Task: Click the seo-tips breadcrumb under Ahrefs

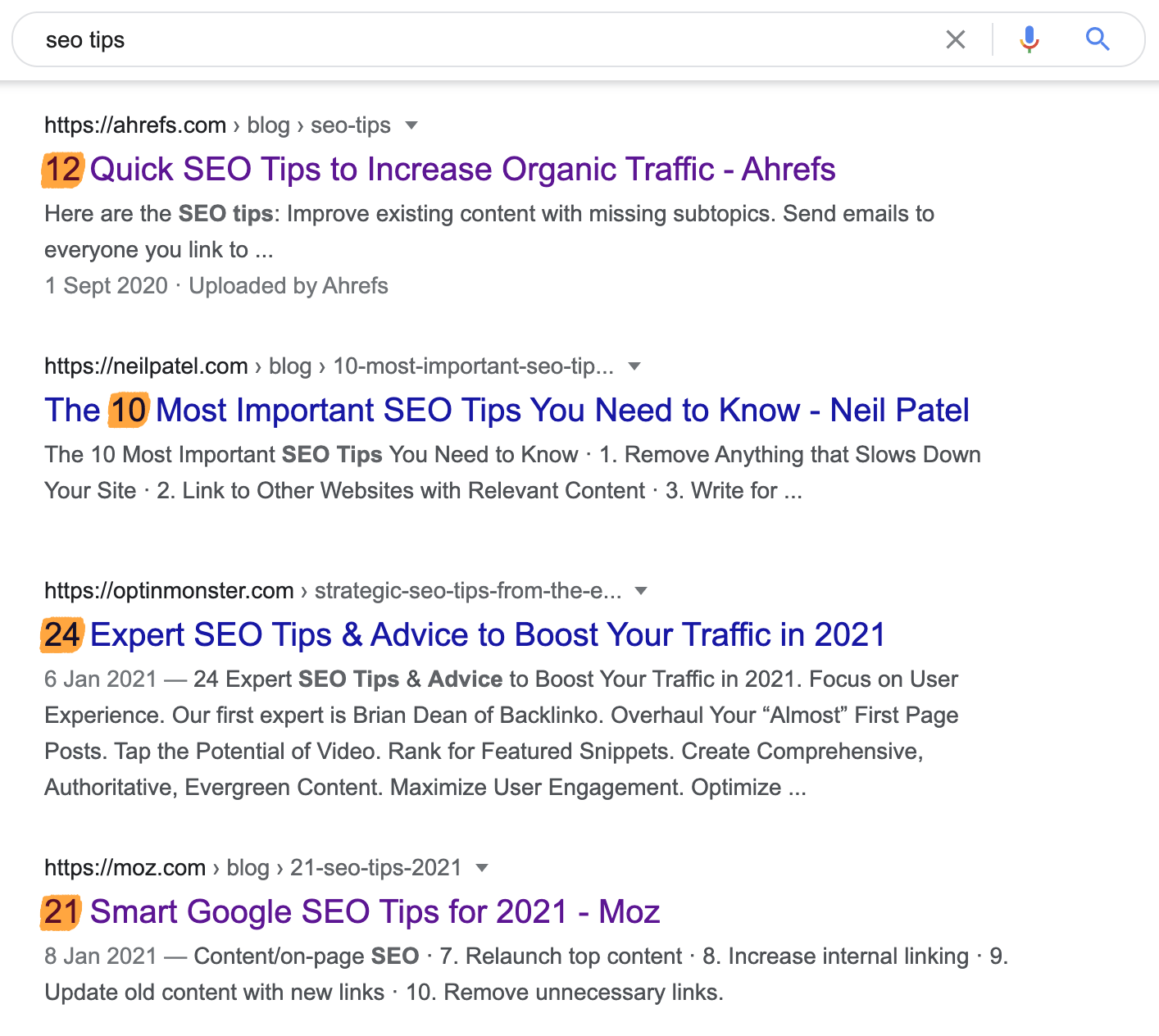Action: [350, 125]
